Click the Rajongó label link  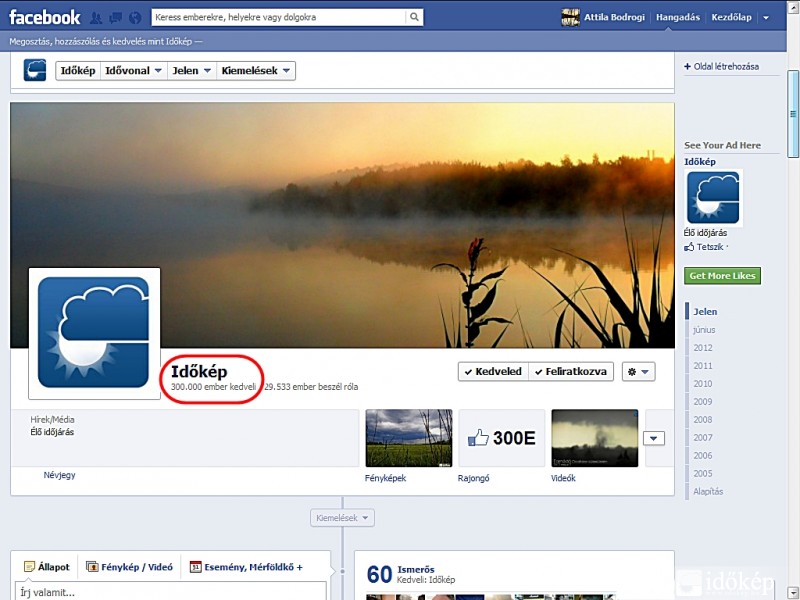click(473, 478)
